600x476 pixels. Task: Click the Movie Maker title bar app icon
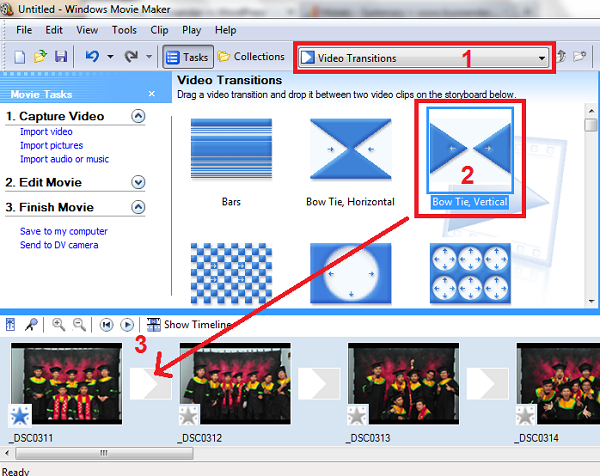tap(7, 8)
